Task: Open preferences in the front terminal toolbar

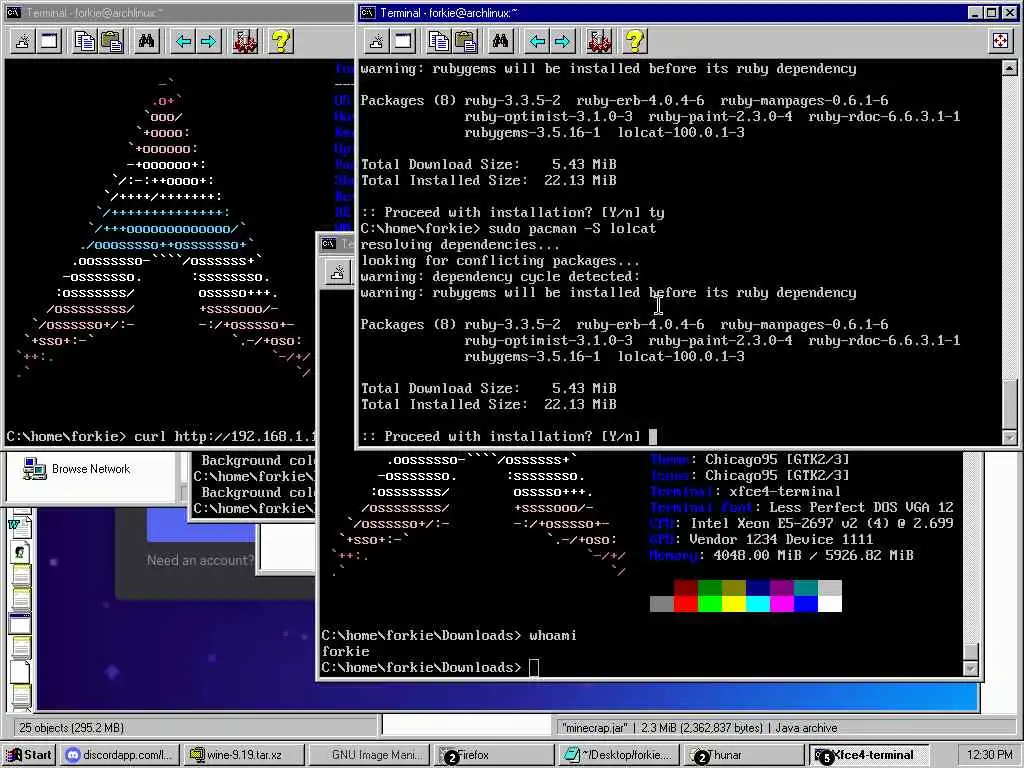Action: pyautogui.click(x=599, y=42)
